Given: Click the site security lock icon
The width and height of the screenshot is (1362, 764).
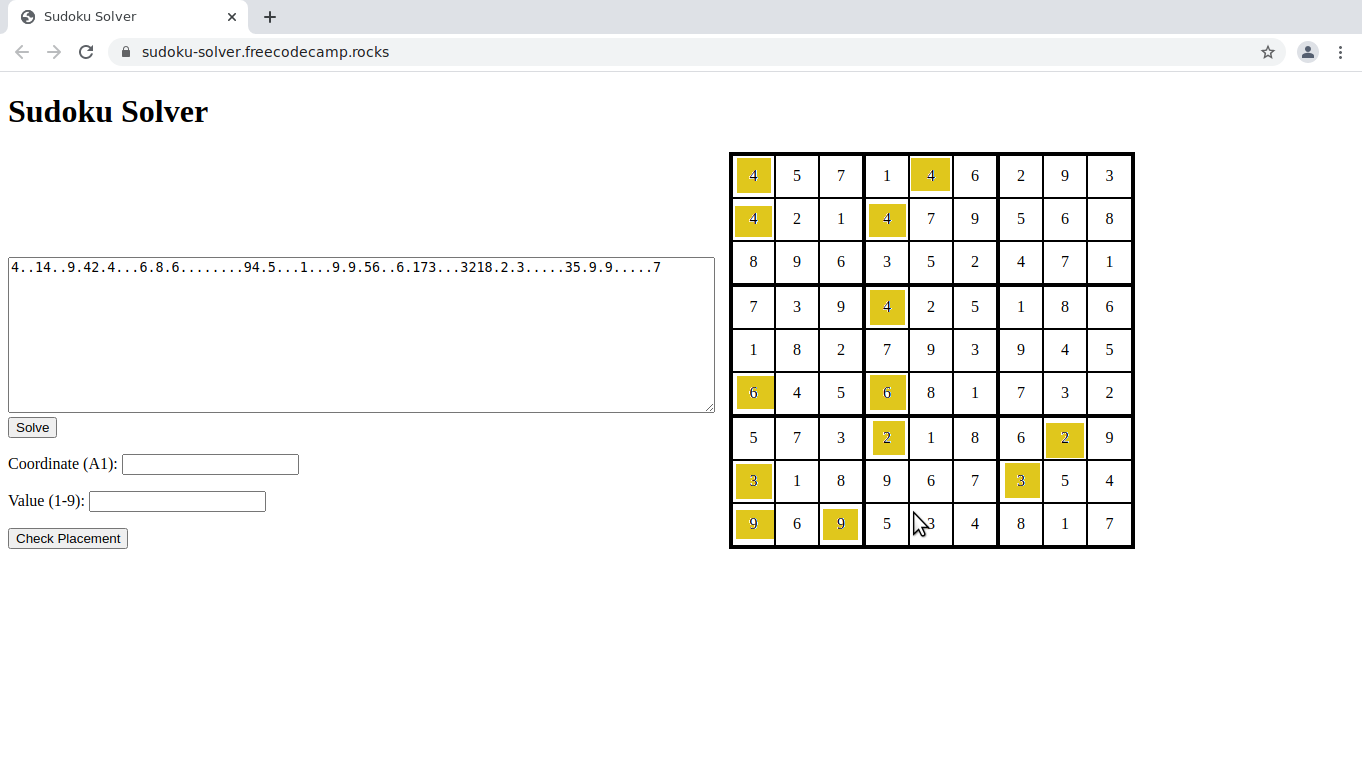Looking at the screenshot, I should (124, 51).
